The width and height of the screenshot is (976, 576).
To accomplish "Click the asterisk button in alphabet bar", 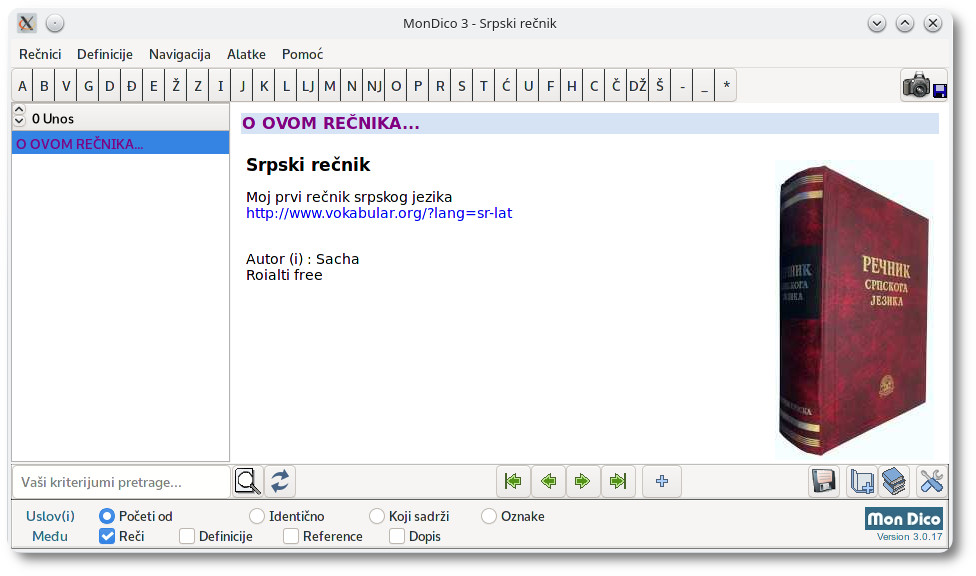I will [x=726, y=85].
